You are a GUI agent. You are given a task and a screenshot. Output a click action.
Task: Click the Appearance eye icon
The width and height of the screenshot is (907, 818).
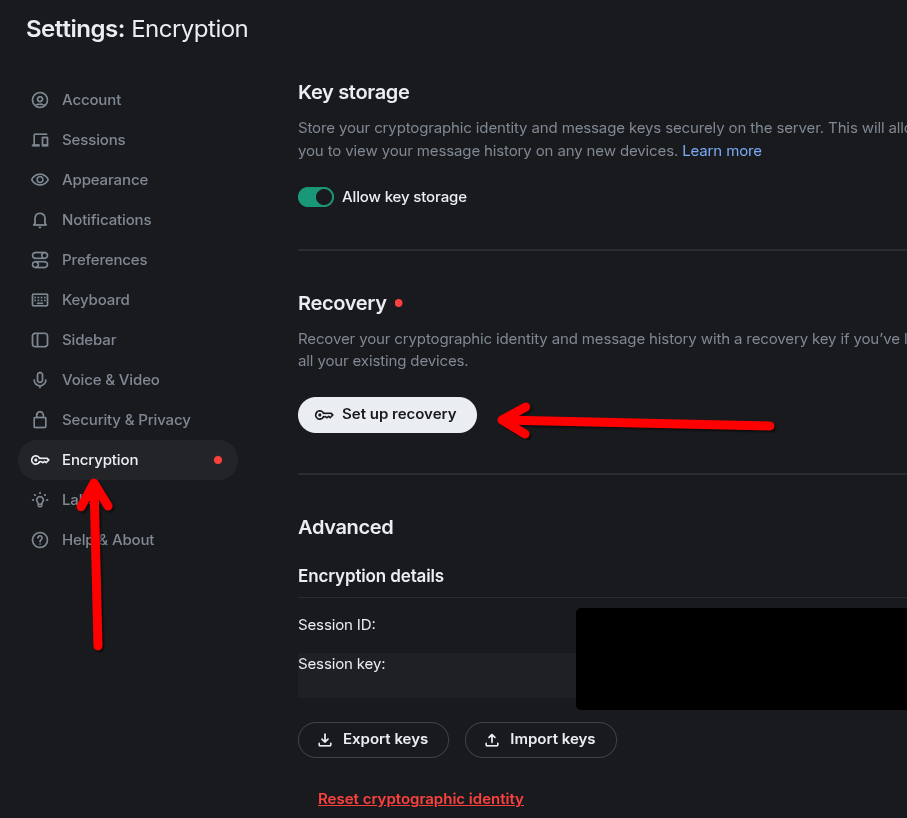coord(40,180)
